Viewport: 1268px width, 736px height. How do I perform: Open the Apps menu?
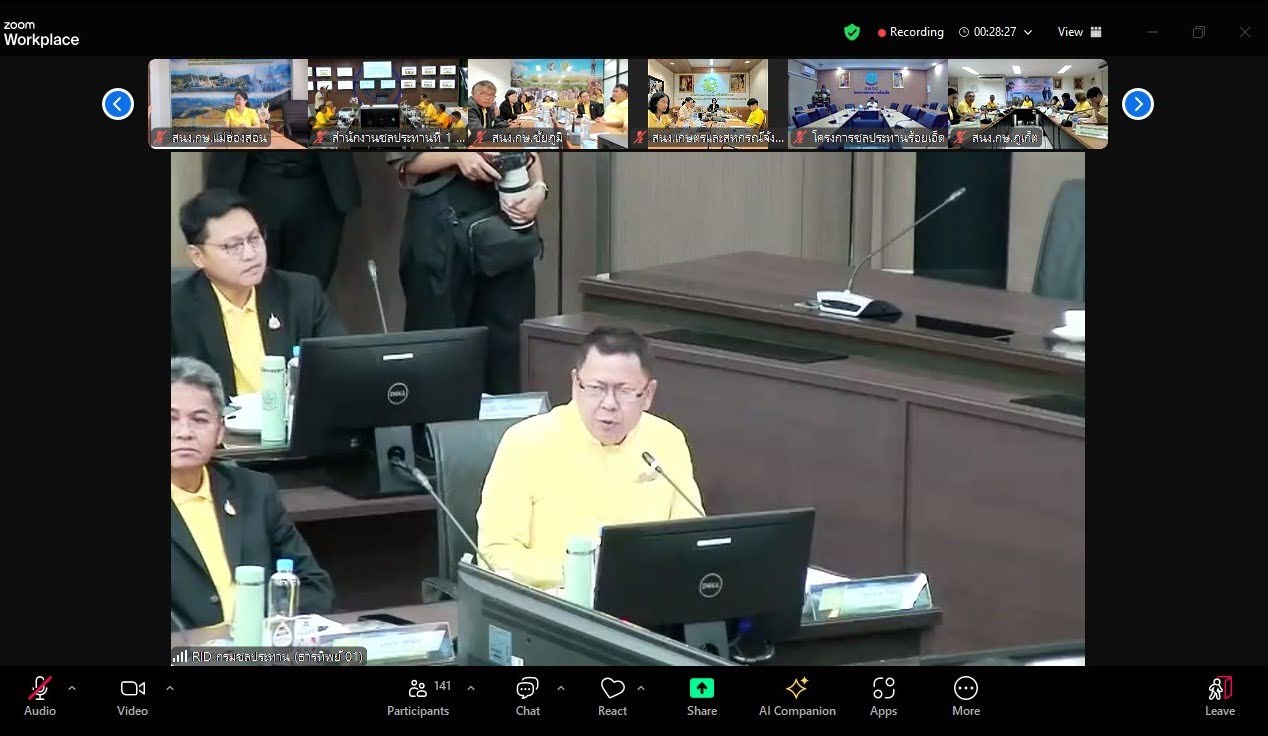click(883, 696)
